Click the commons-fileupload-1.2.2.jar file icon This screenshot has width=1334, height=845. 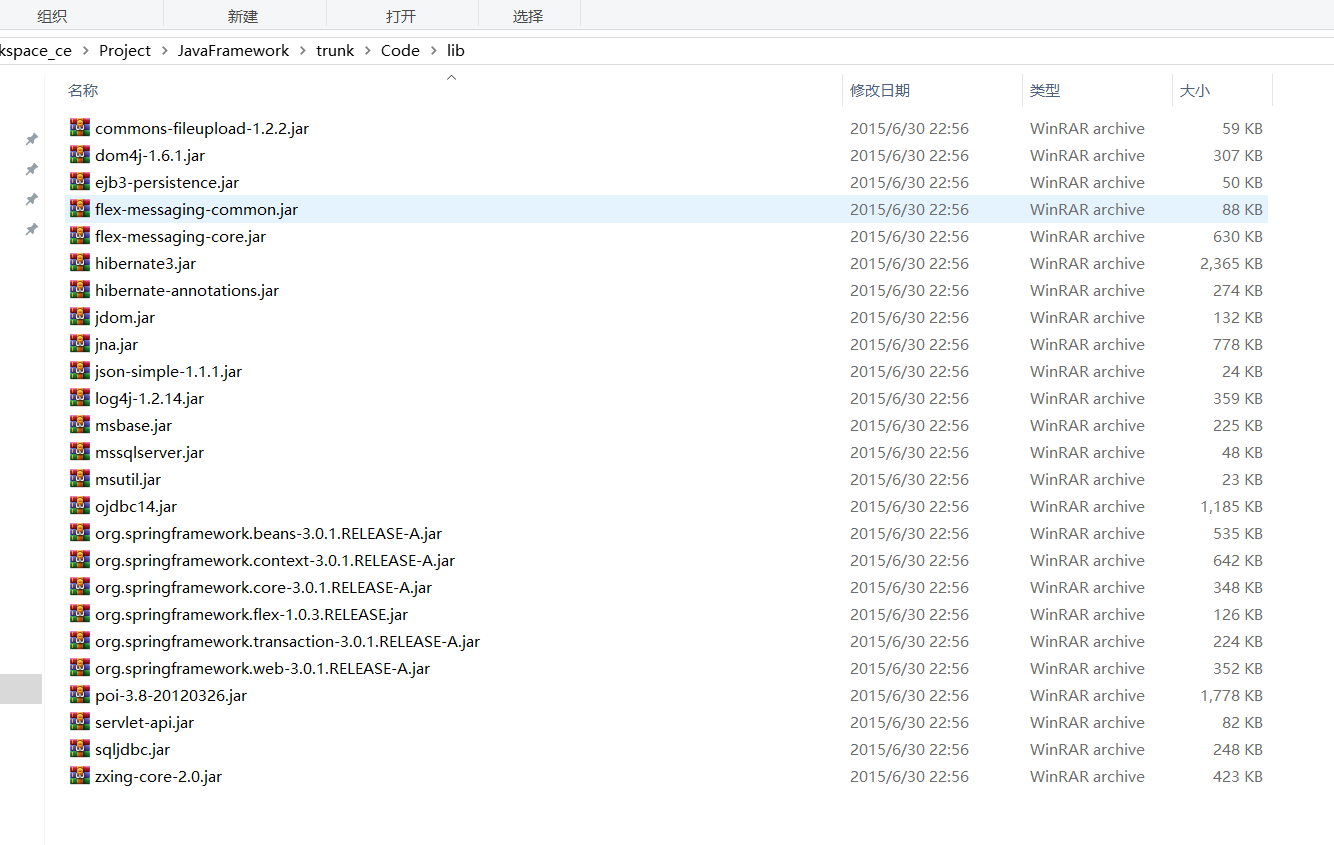coord(80,128)
